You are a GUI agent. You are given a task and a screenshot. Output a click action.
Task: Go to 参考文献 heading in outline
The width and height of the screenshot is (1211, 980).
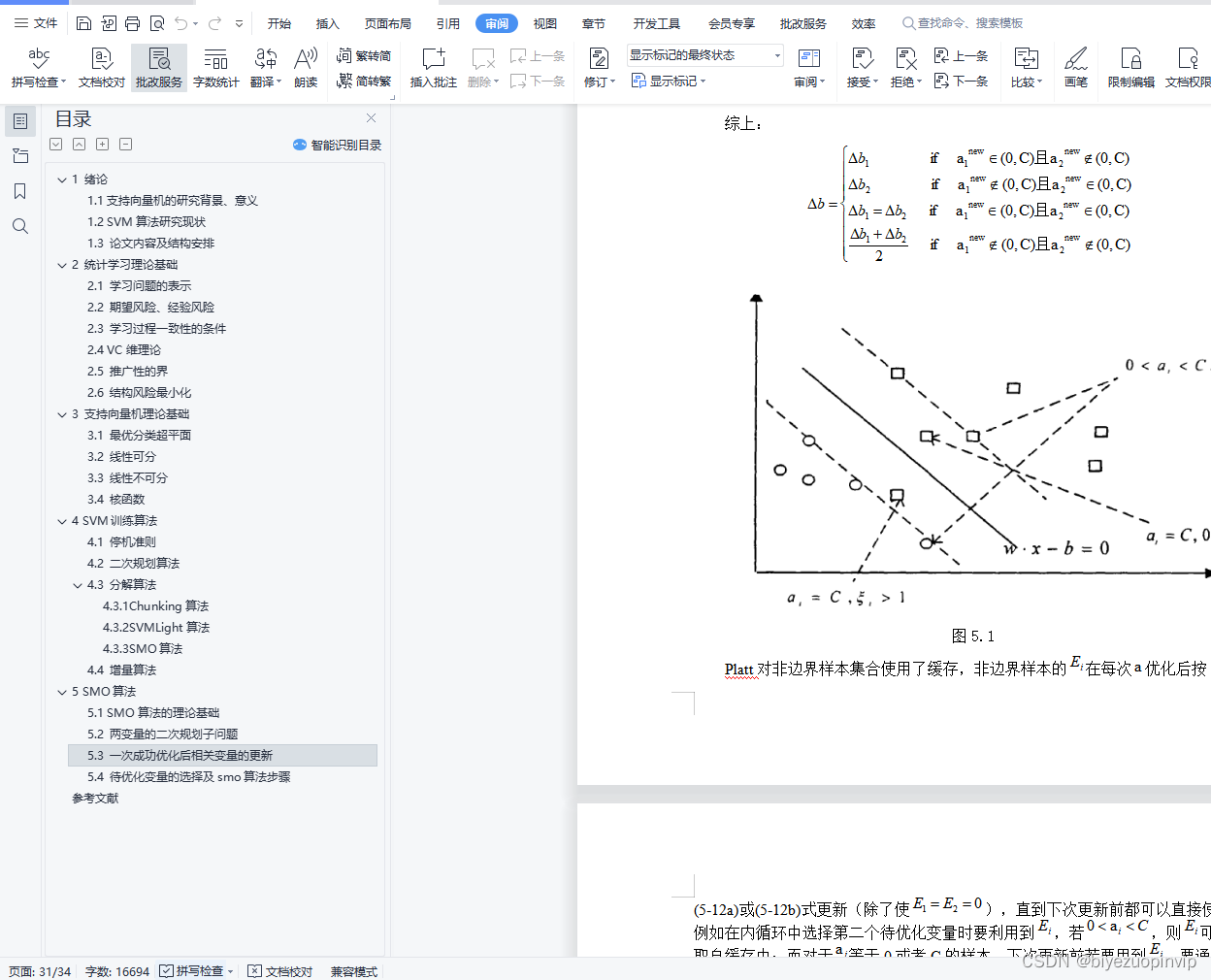pyautogui.click(x=95, y=799)
